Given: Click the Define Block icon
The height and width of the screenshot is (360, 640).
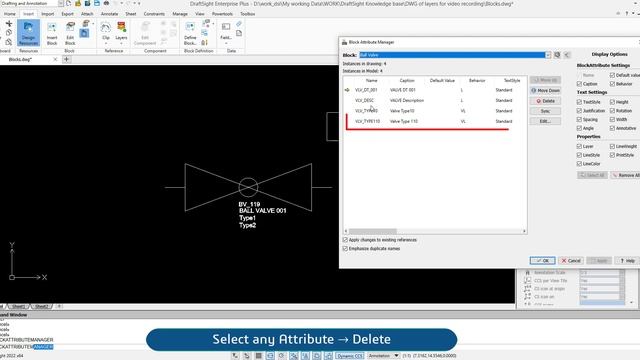Looking at the screenshot, I should tap(190, 28).
